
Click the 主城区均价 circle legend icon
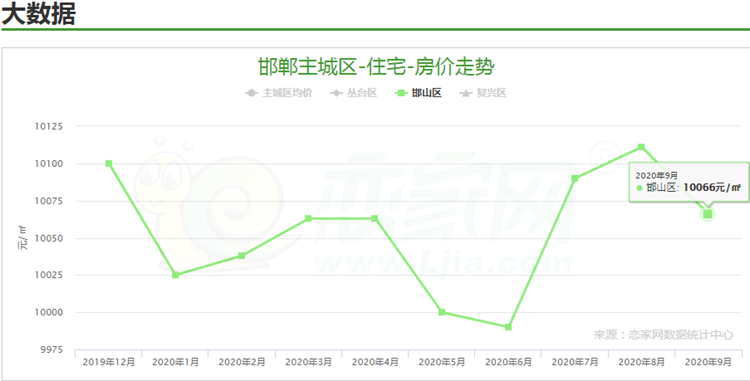252,93
